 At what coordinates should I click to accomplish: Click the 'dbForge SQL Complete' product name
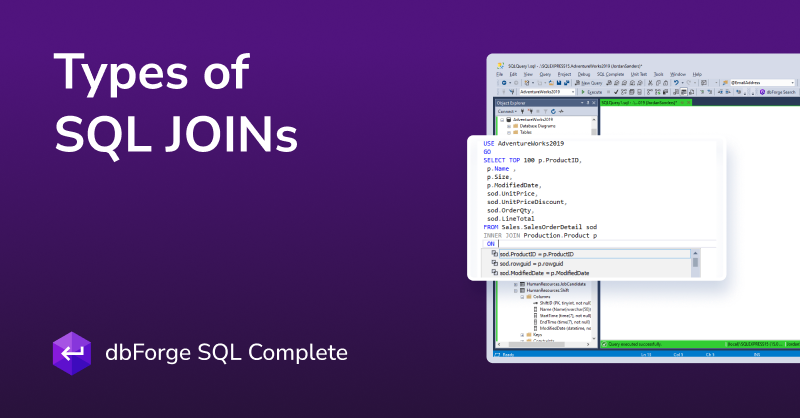[227, 353]
